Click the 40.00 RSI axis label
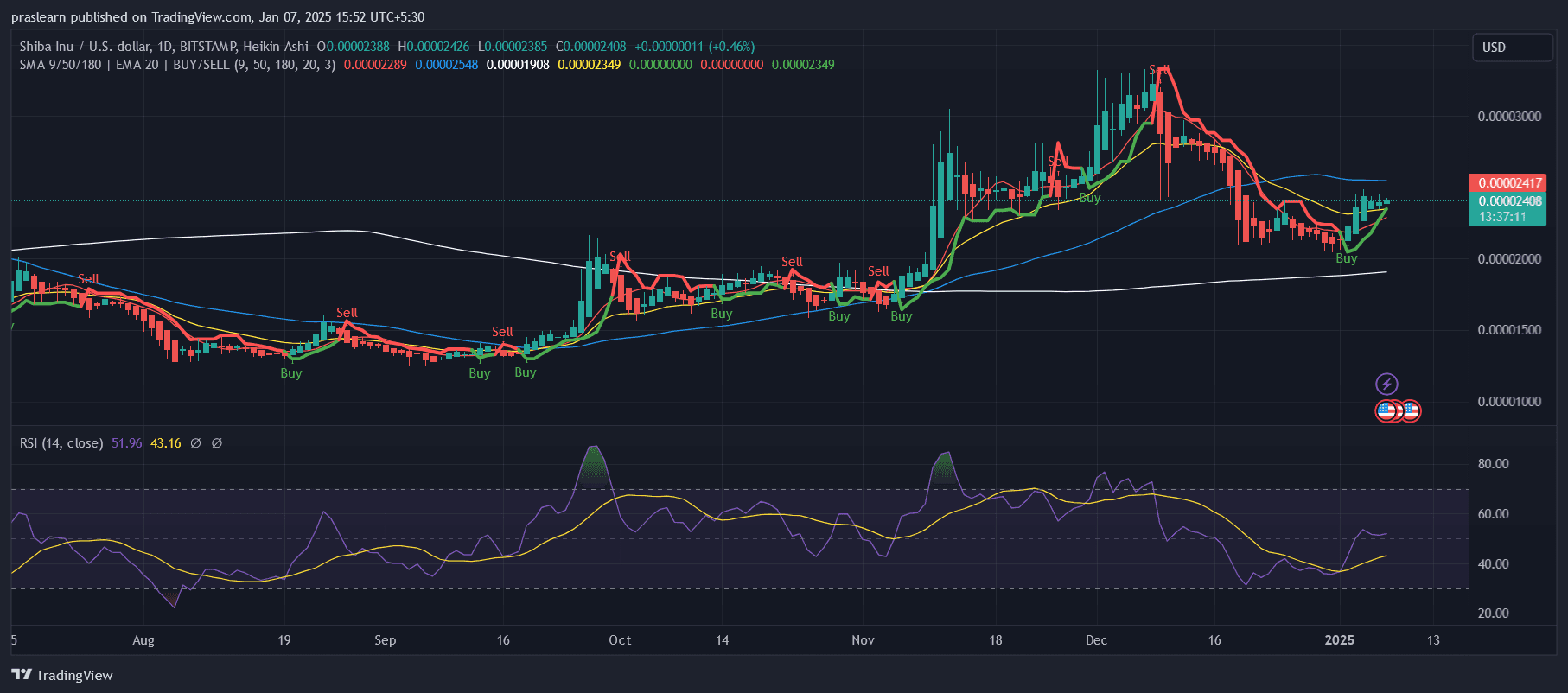 click(1494, 564)
